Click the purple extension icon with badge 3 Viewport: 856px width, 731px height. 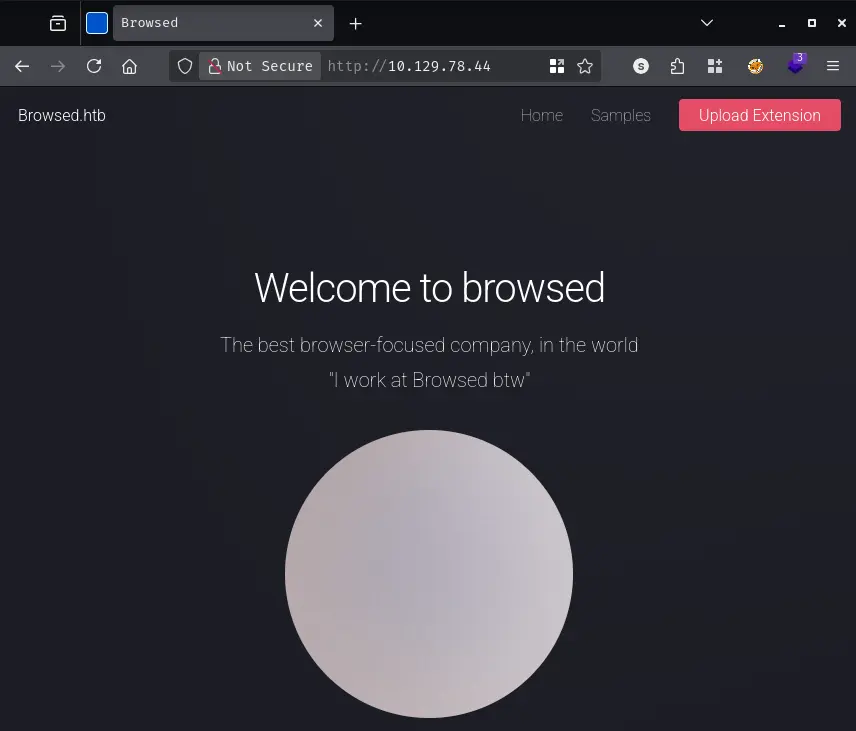(x=796, y=65)
